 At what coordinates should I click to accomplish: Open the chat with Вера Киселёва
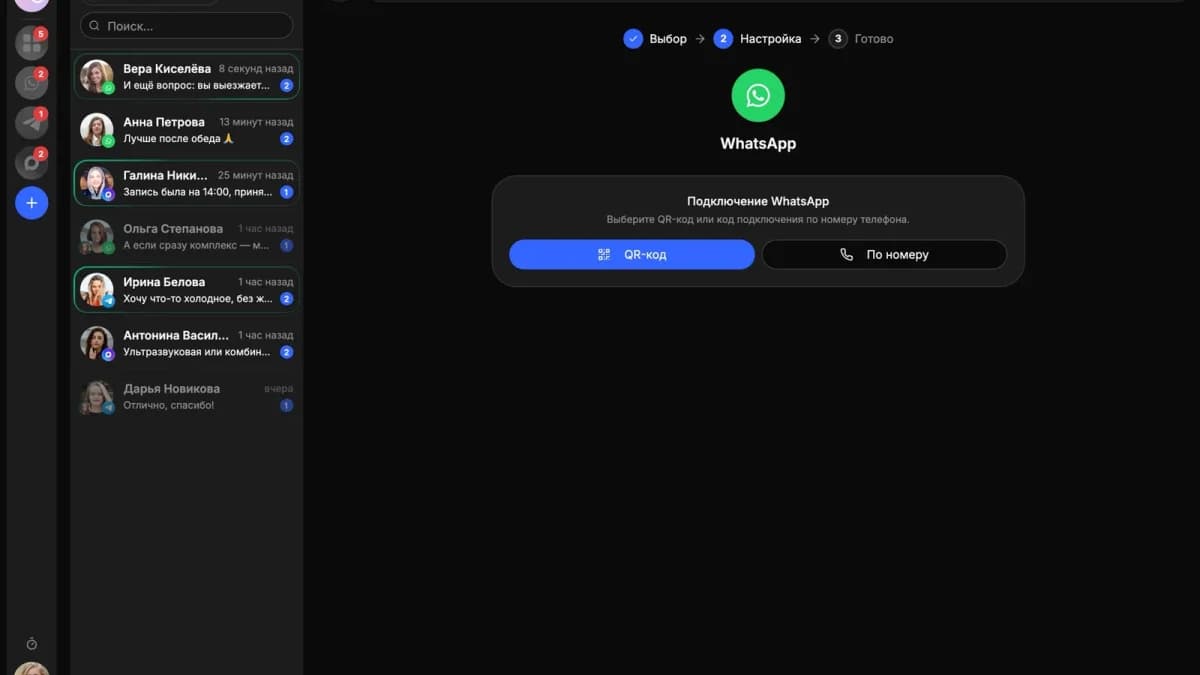coord(187,77)
